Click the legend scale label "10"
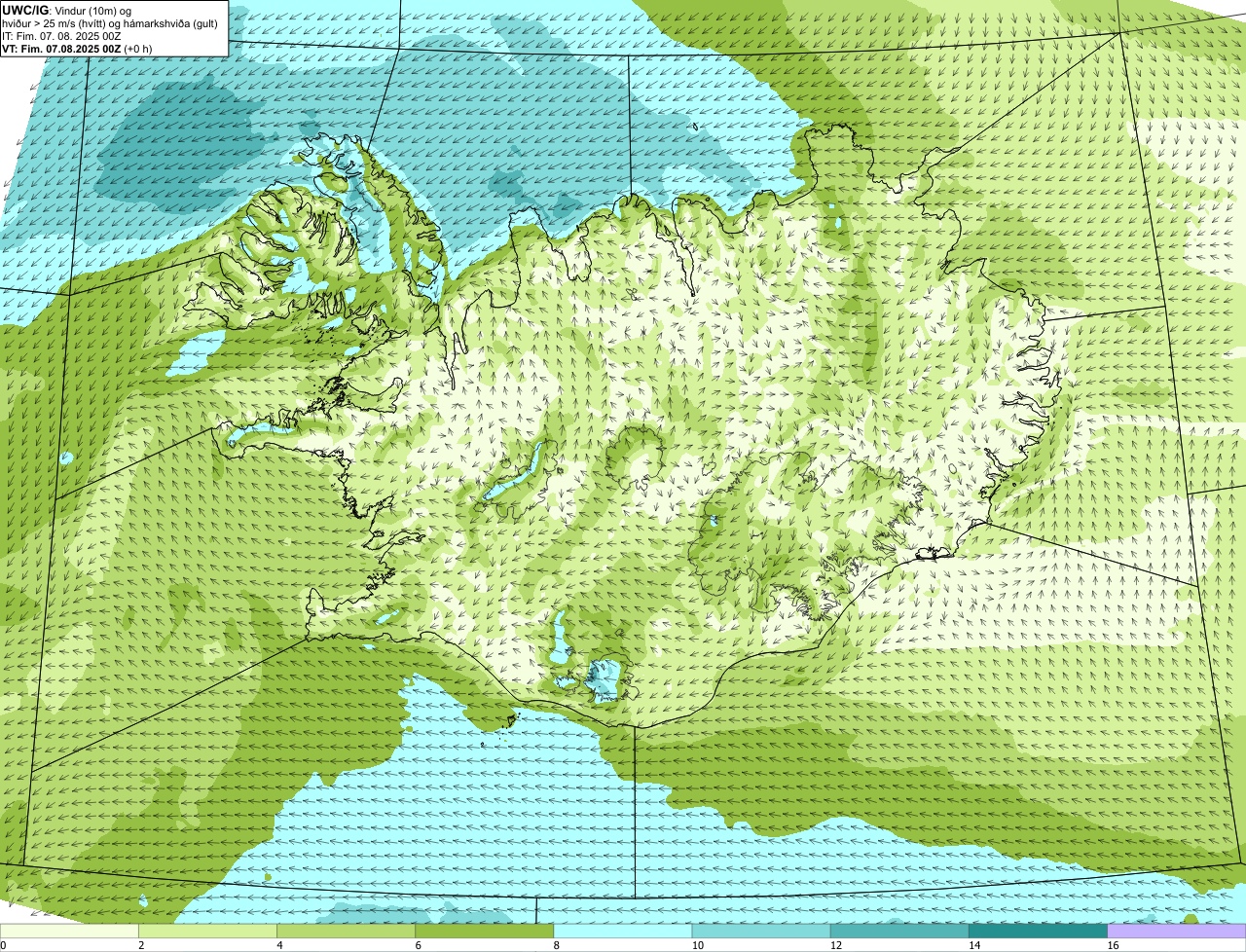The width and height of the screenshot is (1246, 952). [697, 945]
